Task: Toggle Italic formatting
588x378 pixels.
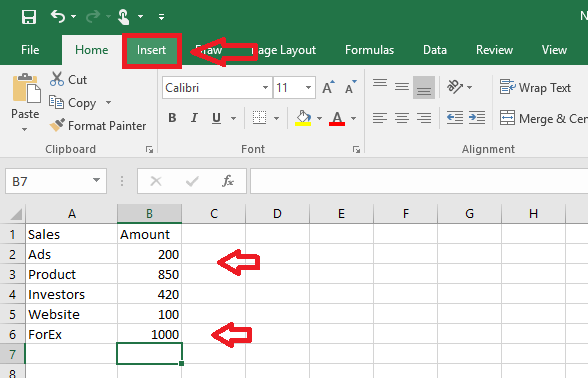Action: 194,118
